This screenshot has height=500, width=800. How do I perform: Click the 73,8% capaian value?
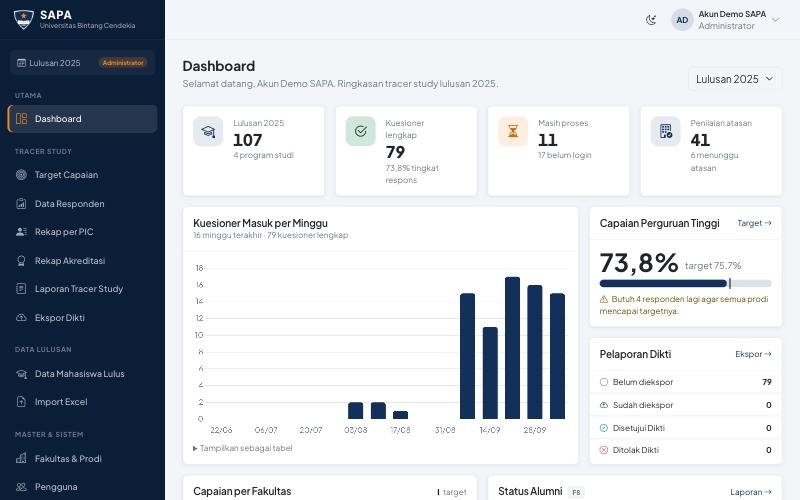click(639, 263)
